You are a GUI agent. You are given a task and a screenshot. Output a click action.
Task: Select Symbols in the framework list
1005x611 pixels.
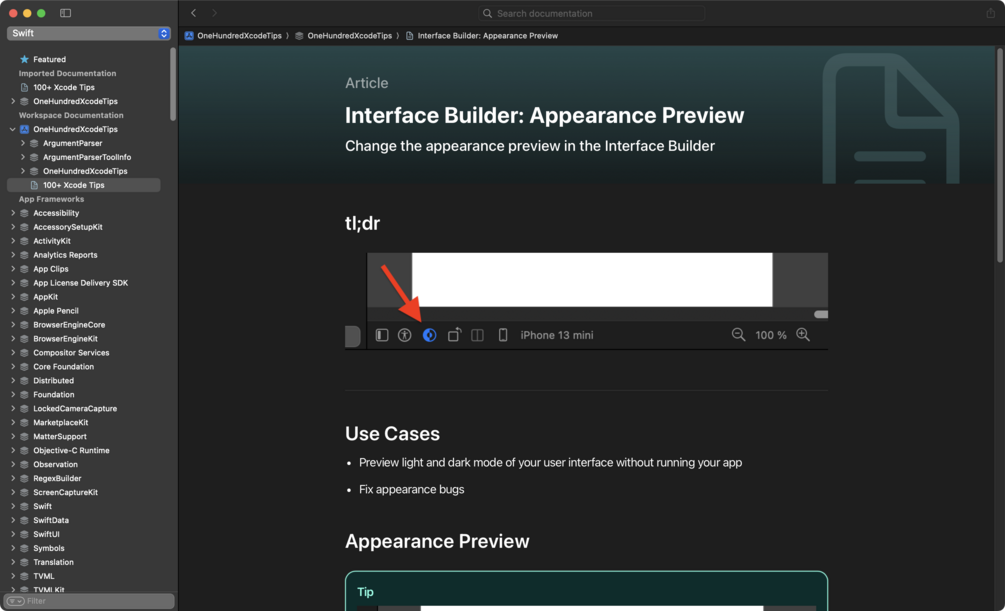coord(48,549)
